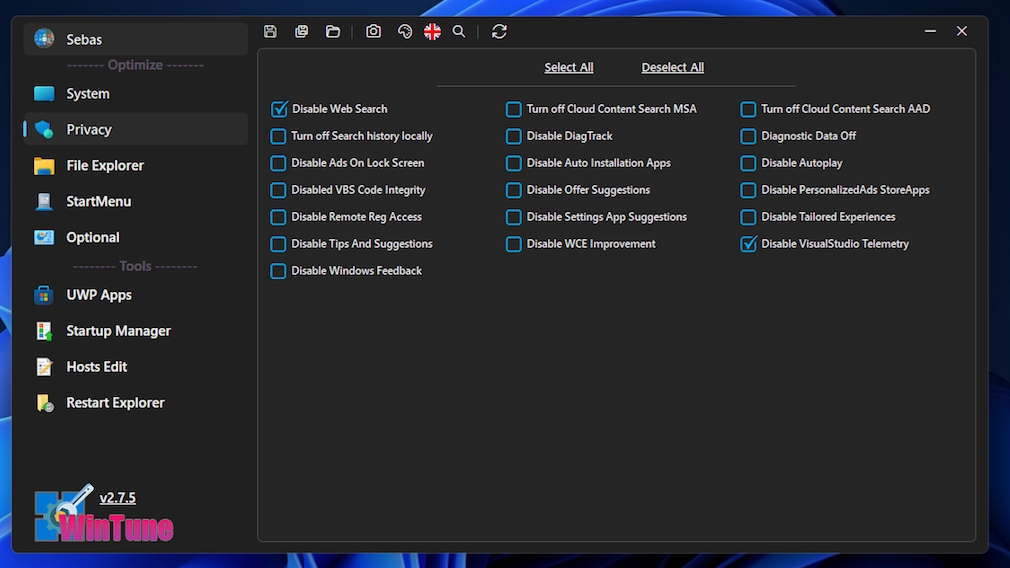Click the Deselect All link

tap(672, 68)
